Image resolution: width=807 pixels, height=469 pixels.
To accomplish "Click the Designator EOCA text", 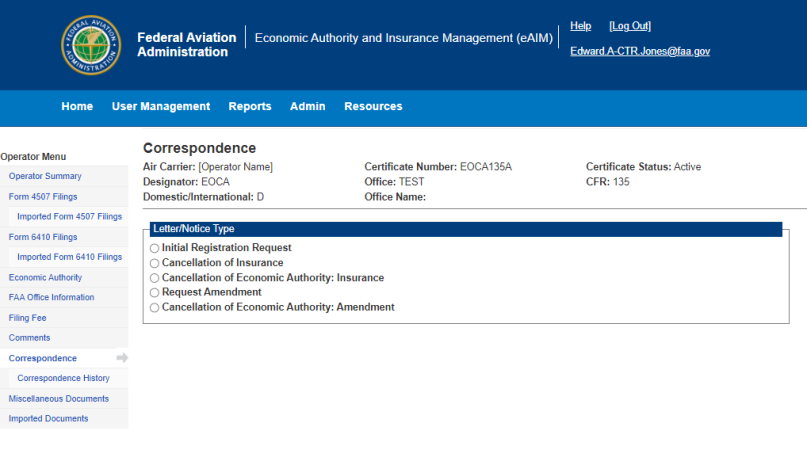I will 186,182.
